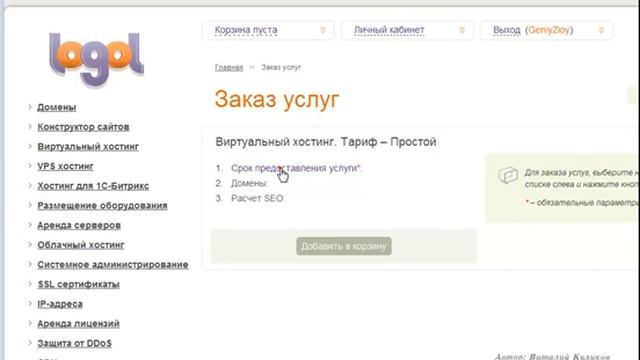Open SSL сертификаты link

[78, 284]
